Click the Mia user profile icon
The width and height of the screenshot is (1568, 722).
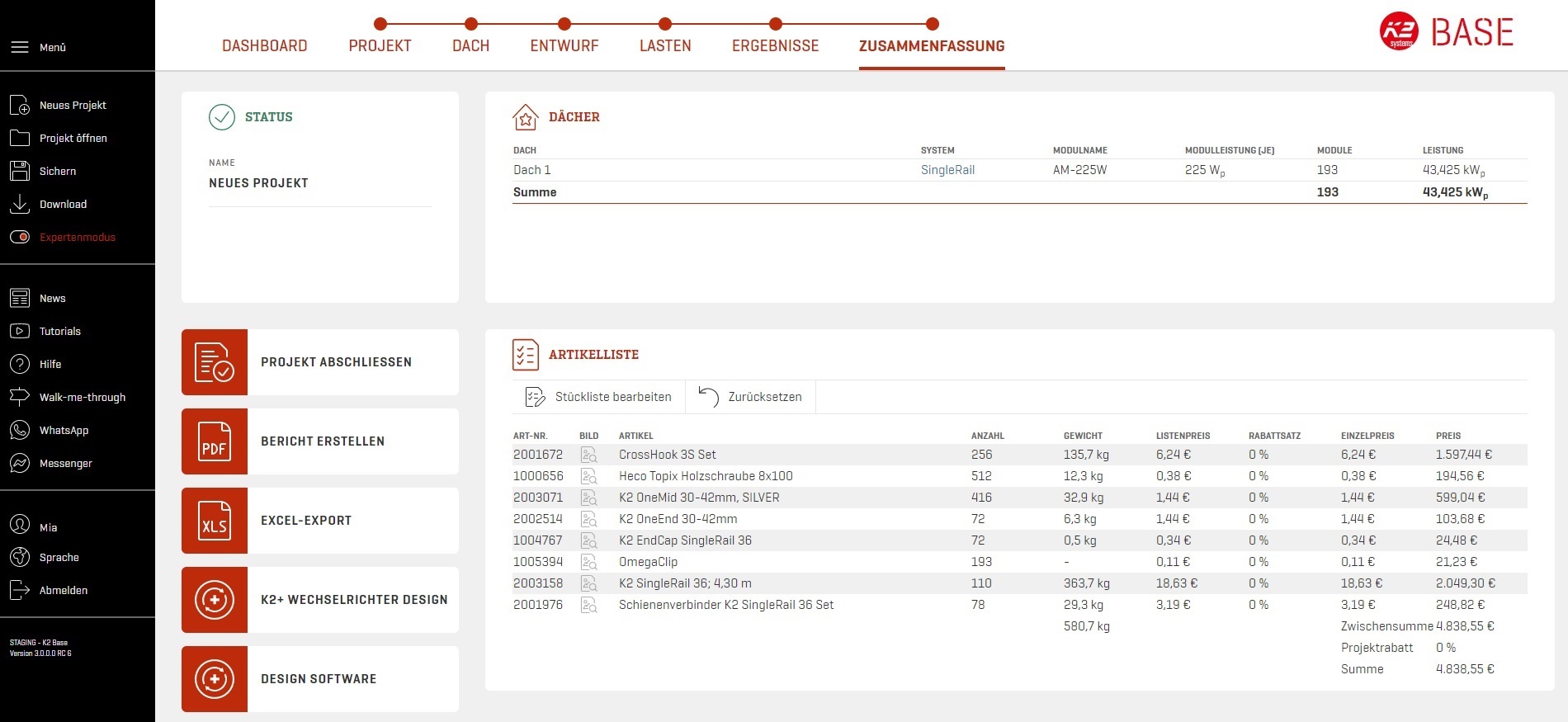pyautogui.click(x=20, y=526)
